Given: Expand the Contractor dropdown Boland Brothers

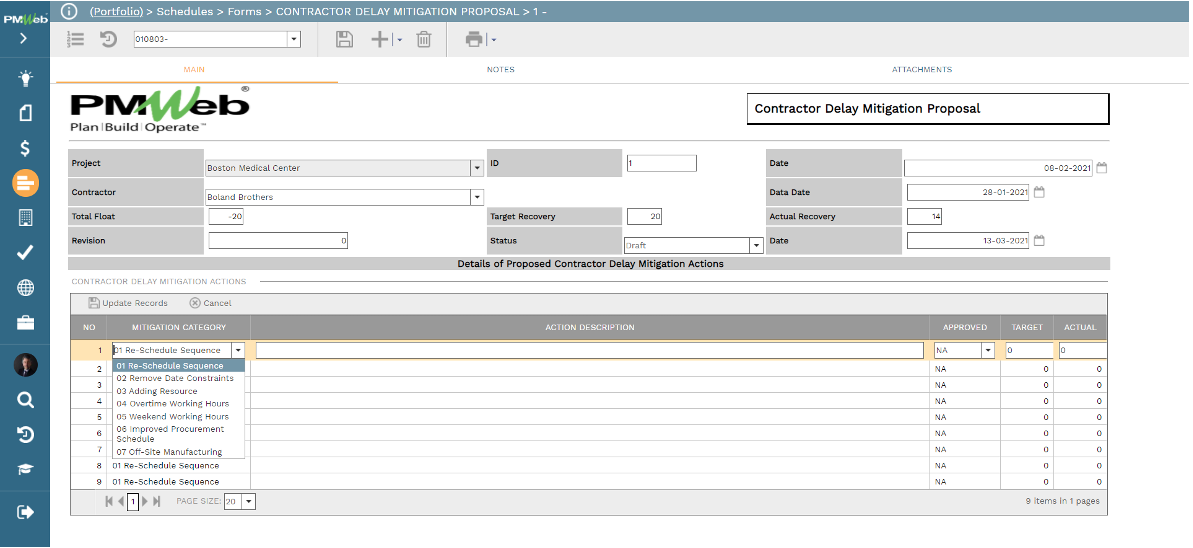Looking at the screenshot, I should pyautogui.click(x=477, y=197).
